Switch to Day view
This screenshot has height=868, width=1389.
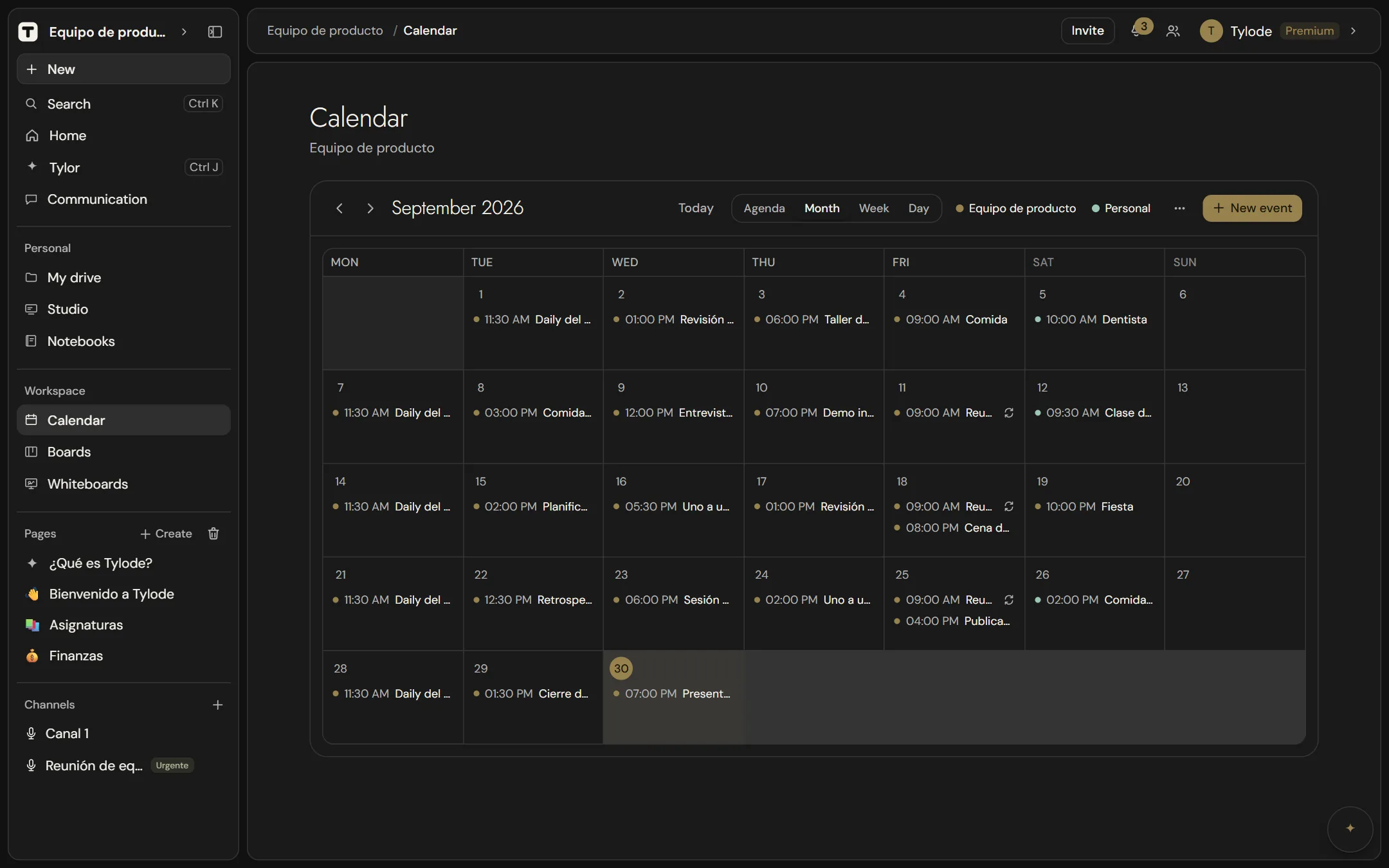coord(918,208)
